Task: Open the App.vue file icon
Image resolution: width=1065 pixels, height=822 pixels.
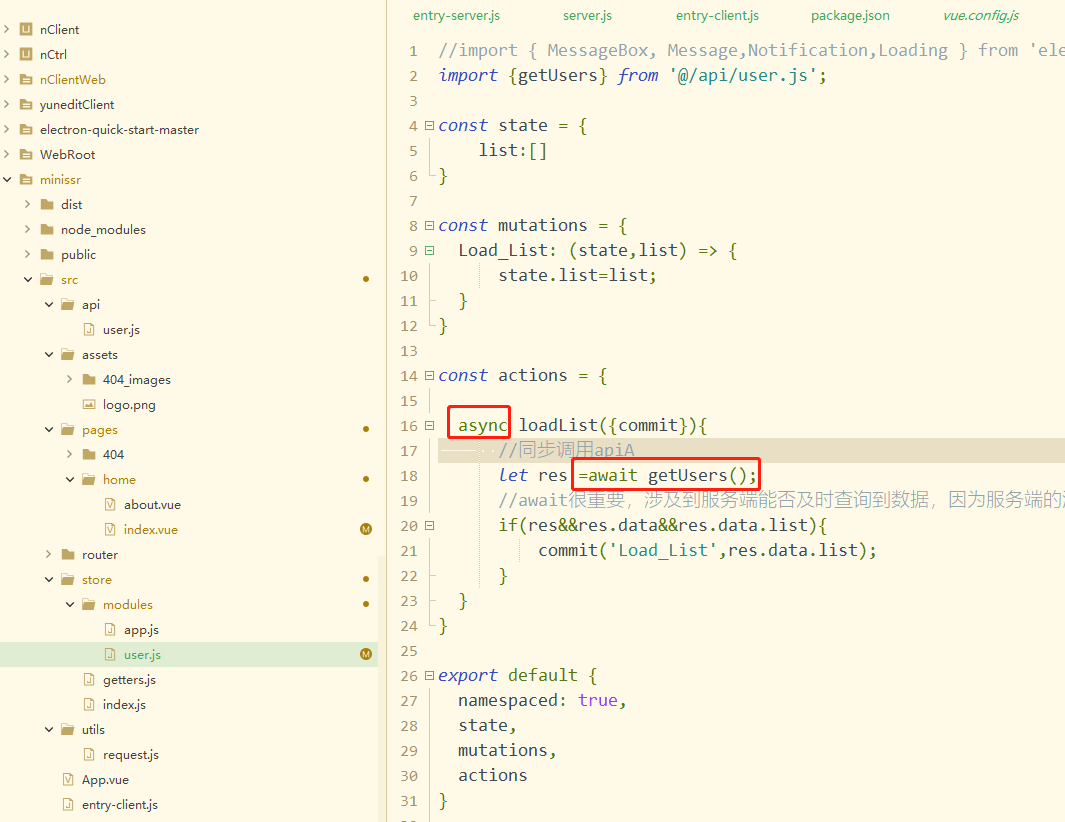Action: click(x=68, y=780)
